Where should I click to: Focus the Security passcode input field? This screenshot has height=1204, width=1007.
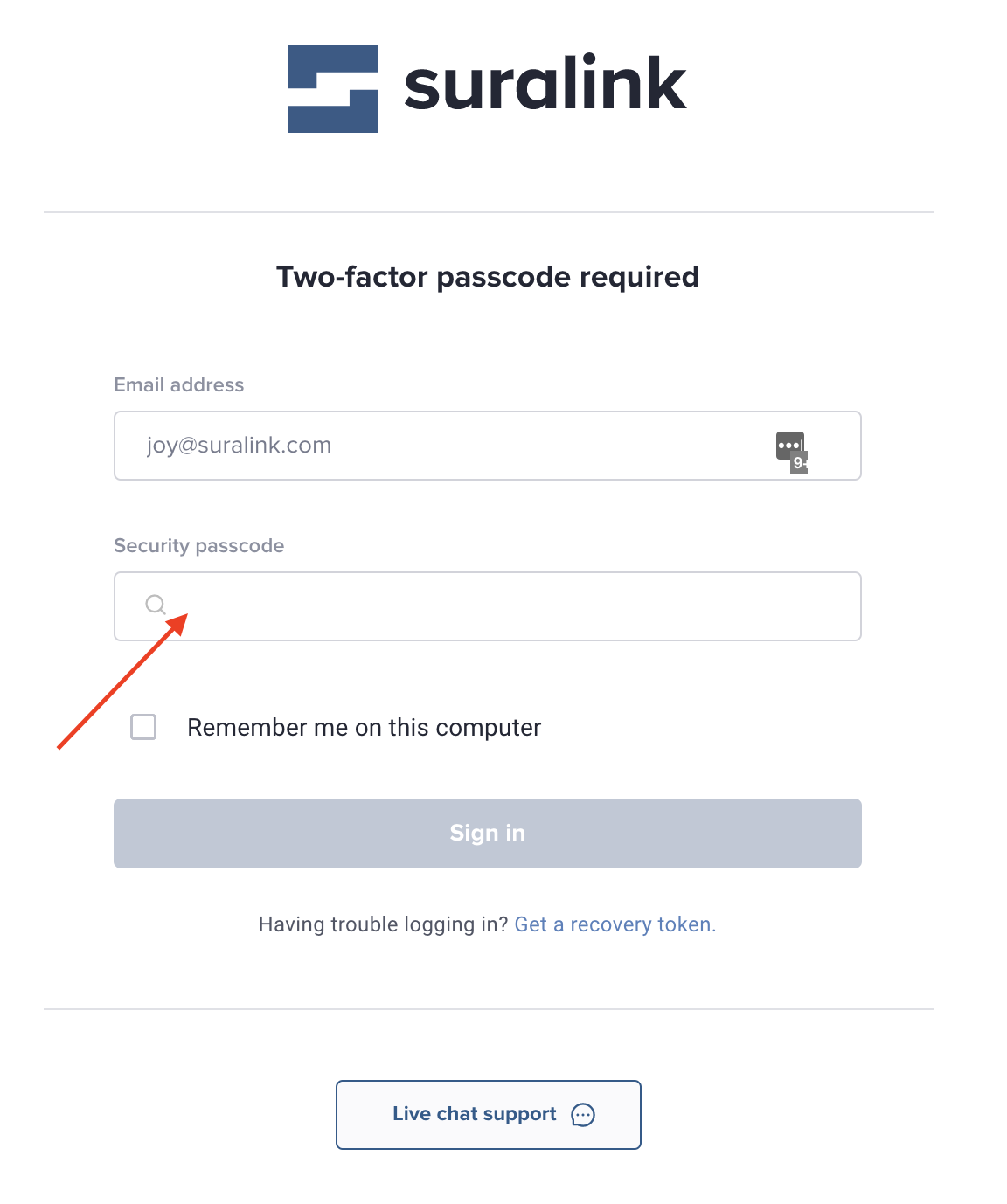[507, 606]
